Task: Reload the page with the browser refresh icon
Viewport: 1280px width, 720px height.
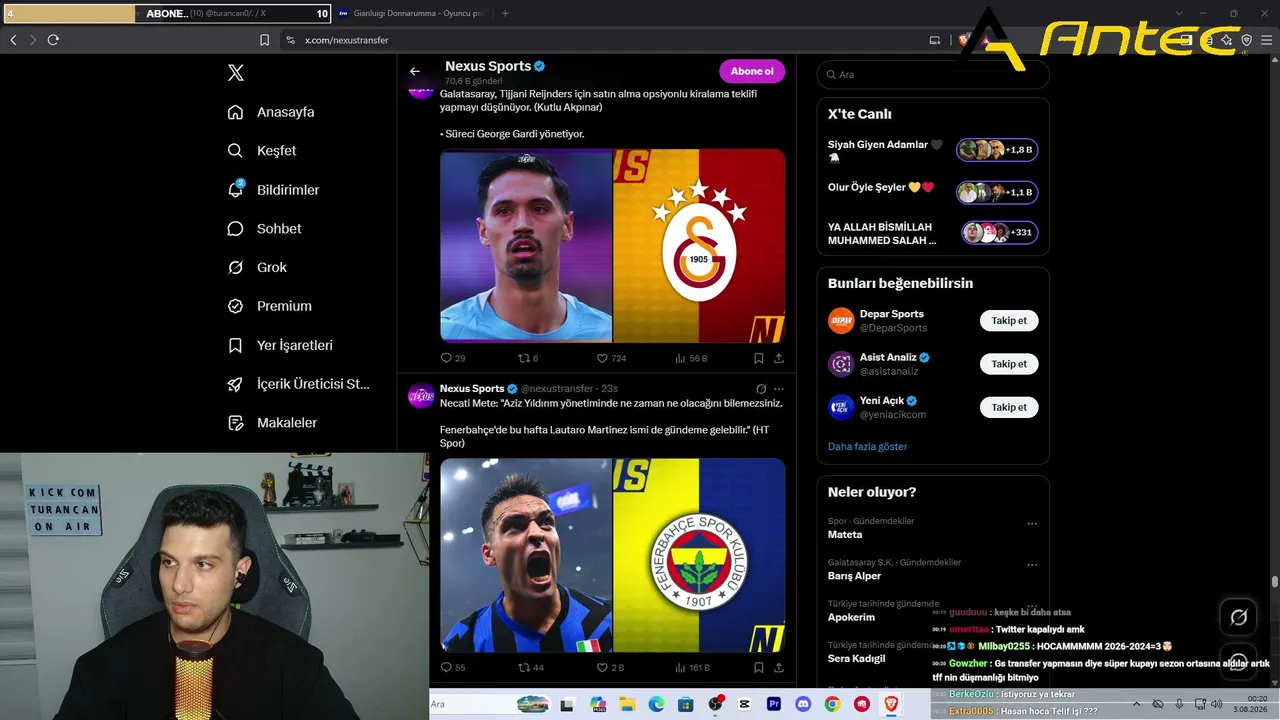Action: pyautogui.click(x=53, y=40)
